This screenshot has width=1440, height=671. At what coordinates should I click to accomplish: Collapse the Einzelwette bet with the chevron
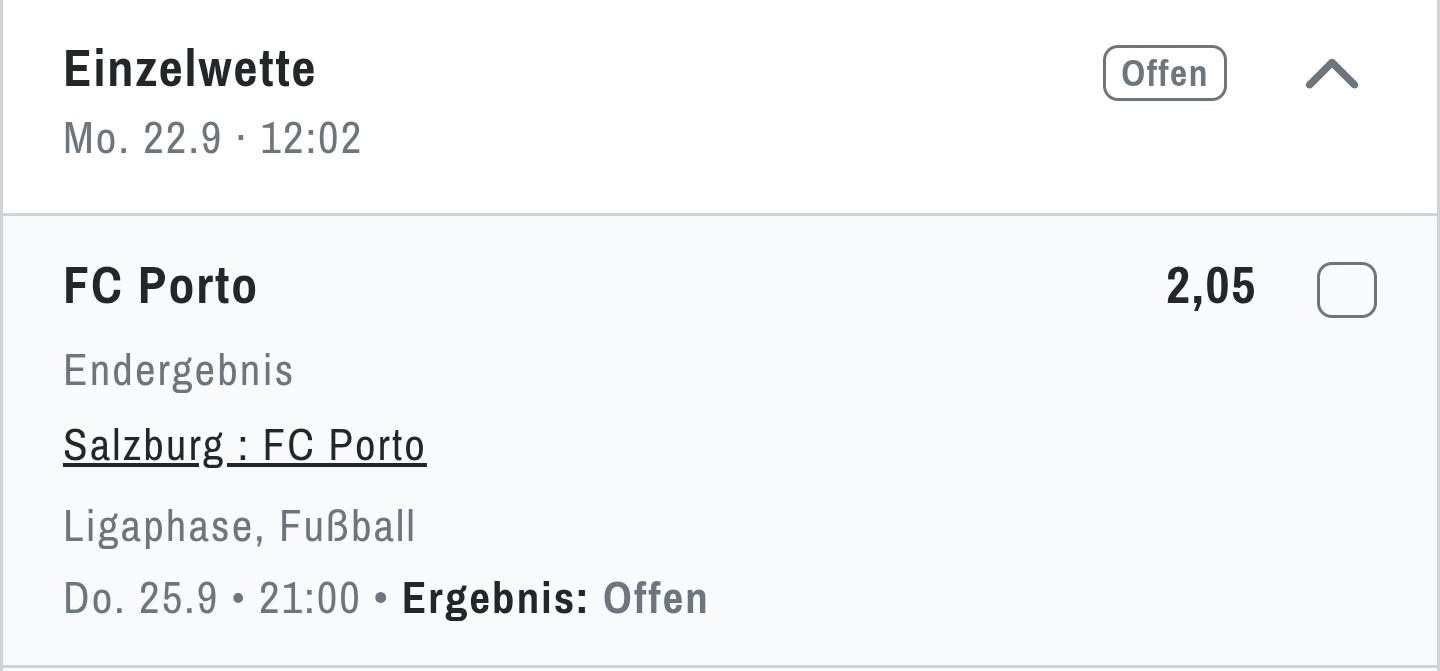pos(1331,74)
